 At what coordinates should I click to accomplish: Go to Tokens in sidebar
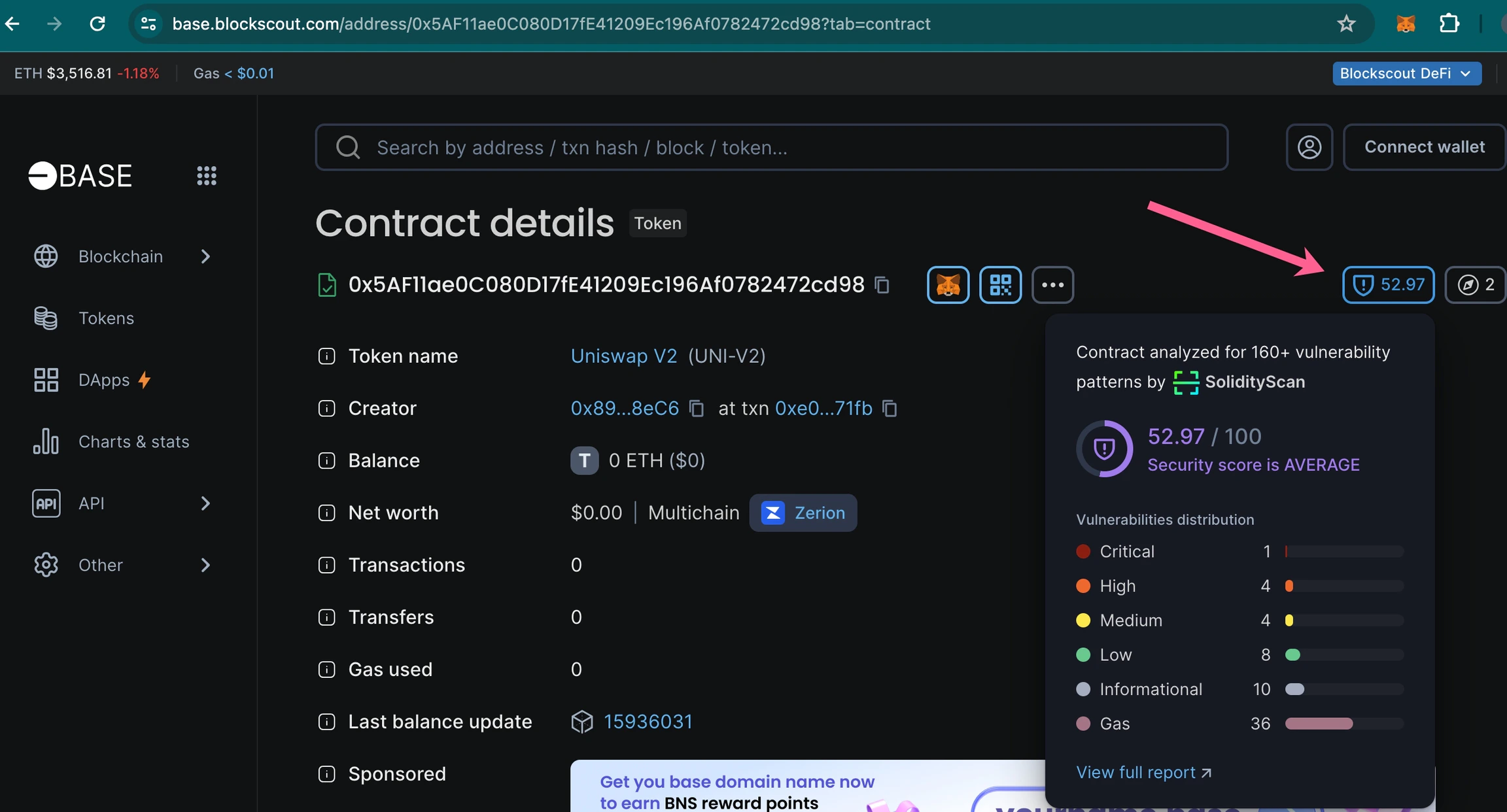click(x=106, y=318)
